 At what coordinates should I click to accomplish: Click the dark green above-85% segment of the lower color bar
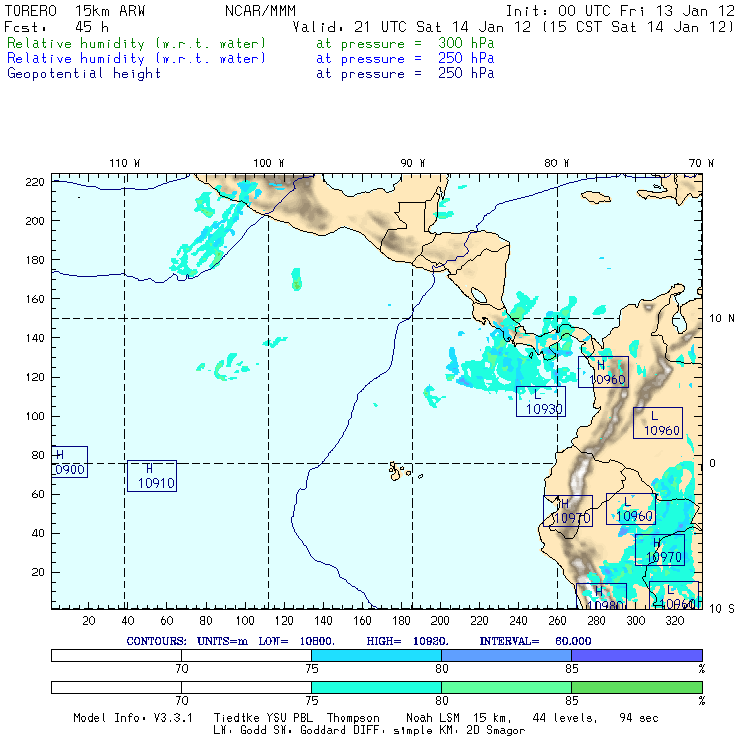[637, 687]
